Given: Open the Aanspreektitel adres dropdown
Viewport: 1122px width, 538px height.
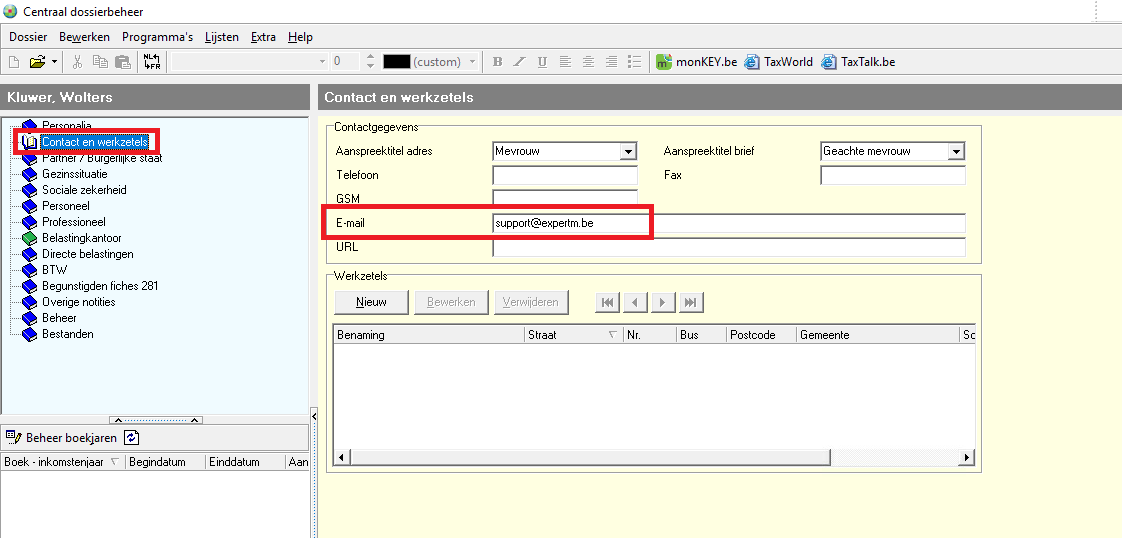Looking at the screenshot, I should pyautogui.click(x=628, y=152).
